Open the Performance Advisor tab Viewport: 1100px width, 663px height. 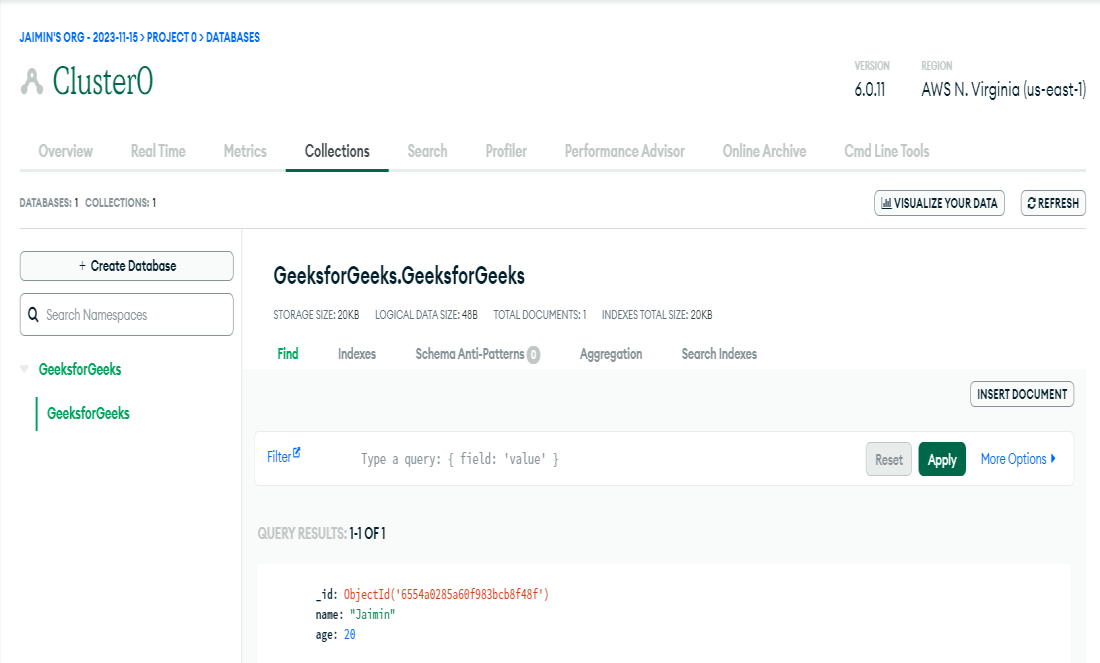click(x=624, y=151)
